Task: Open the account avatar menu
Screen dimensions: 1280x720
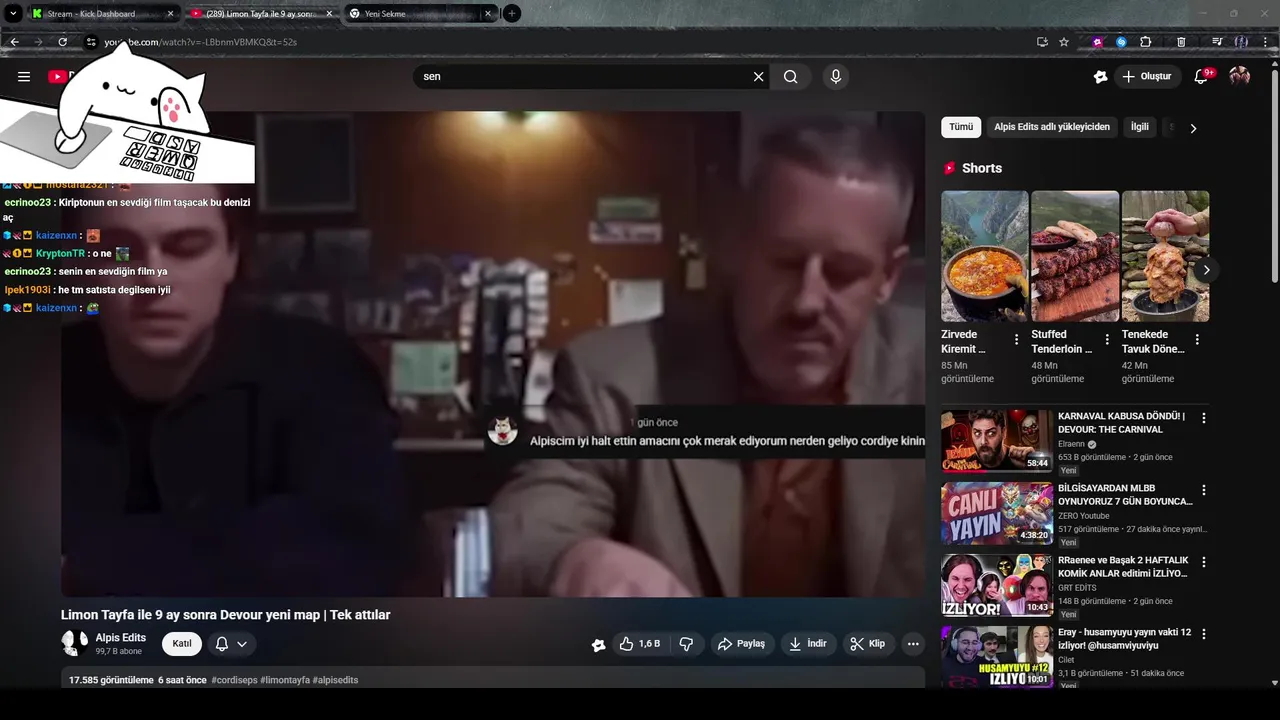Action: [x=1240, y=76]
